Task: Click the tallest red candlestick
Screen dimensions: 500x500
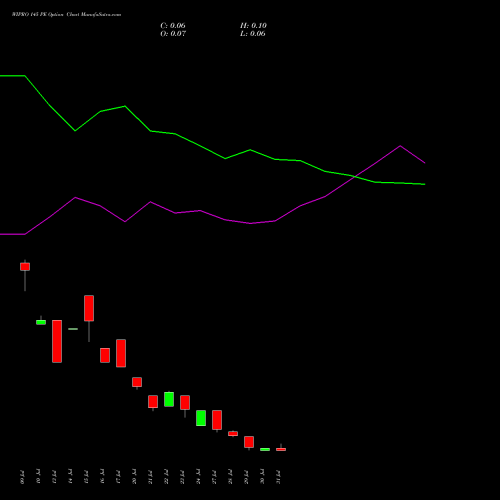Action: coord(57,341)
